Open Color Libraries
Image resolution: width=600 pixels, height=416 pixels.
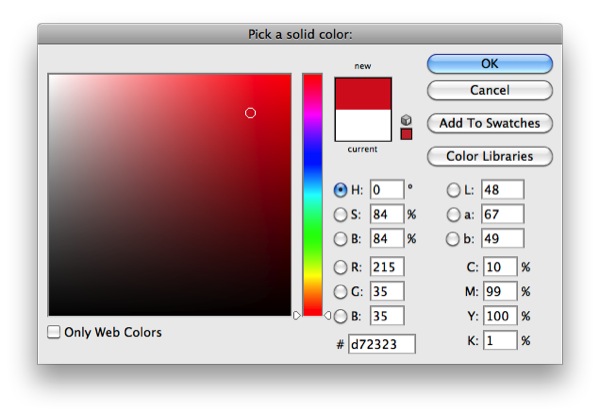pos(490,156)
